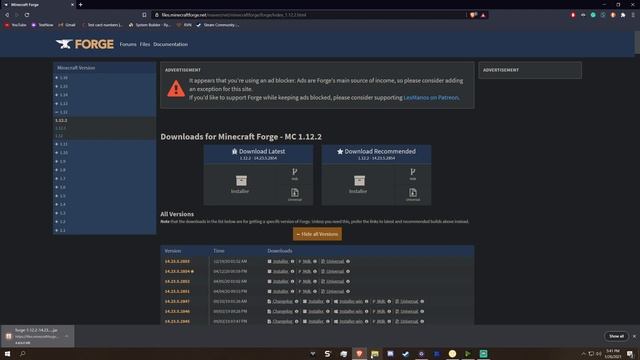Click the bookmark icon beside address bar
The width and height of the screenshot is (640, 360).
(x=144, y=15)
